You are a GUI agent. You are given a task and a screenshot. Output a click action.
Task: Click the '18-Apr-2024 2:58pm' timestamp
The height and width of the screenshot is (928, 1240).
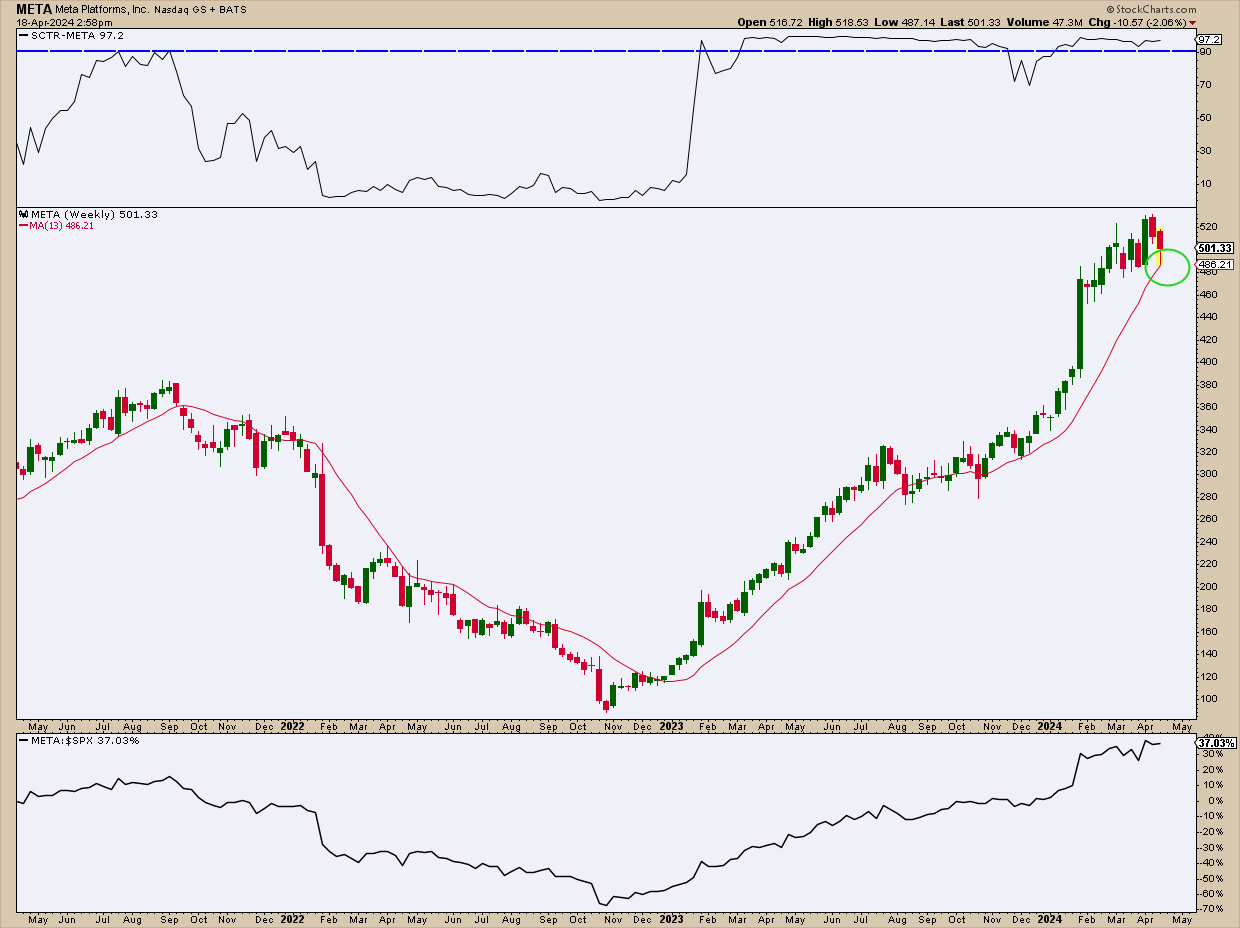[x=64, y=22]
